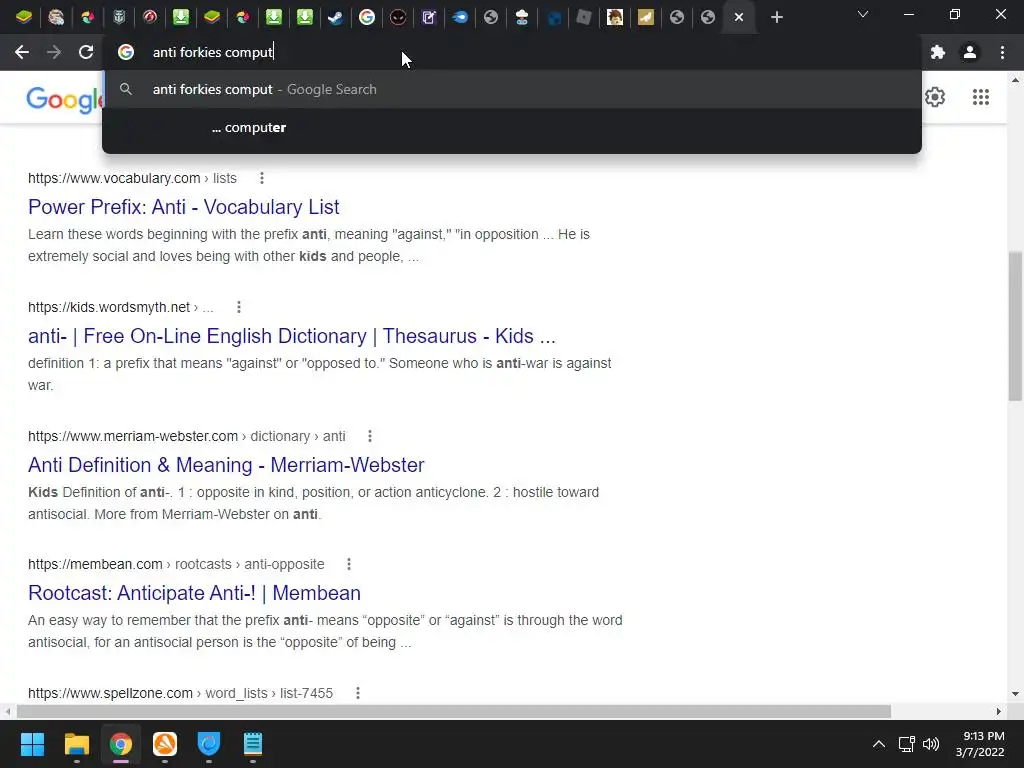
Task: Click the address bar text field
Action: pos(512,52)
